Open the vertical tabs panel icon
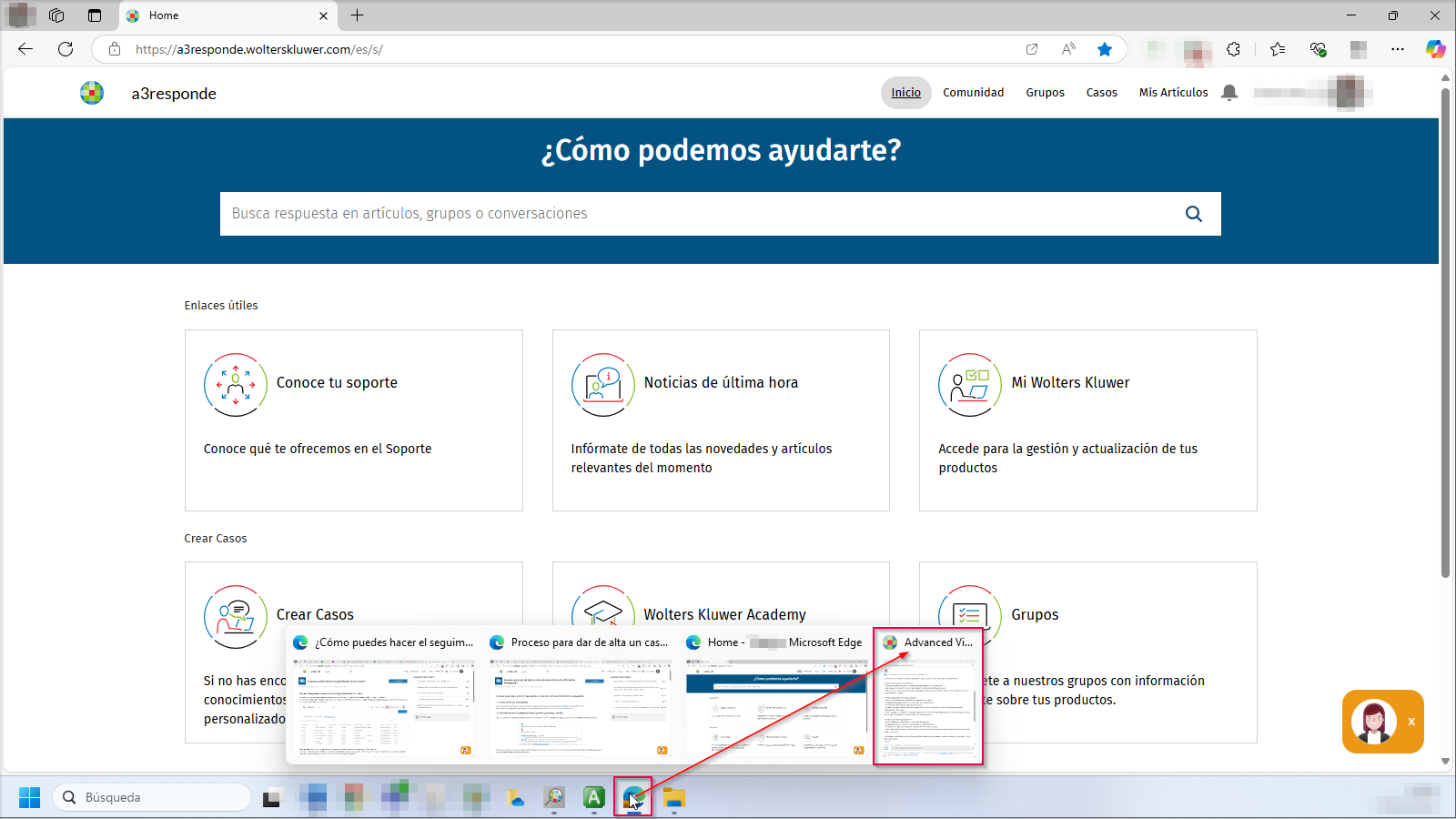 [x=94, y=15]
